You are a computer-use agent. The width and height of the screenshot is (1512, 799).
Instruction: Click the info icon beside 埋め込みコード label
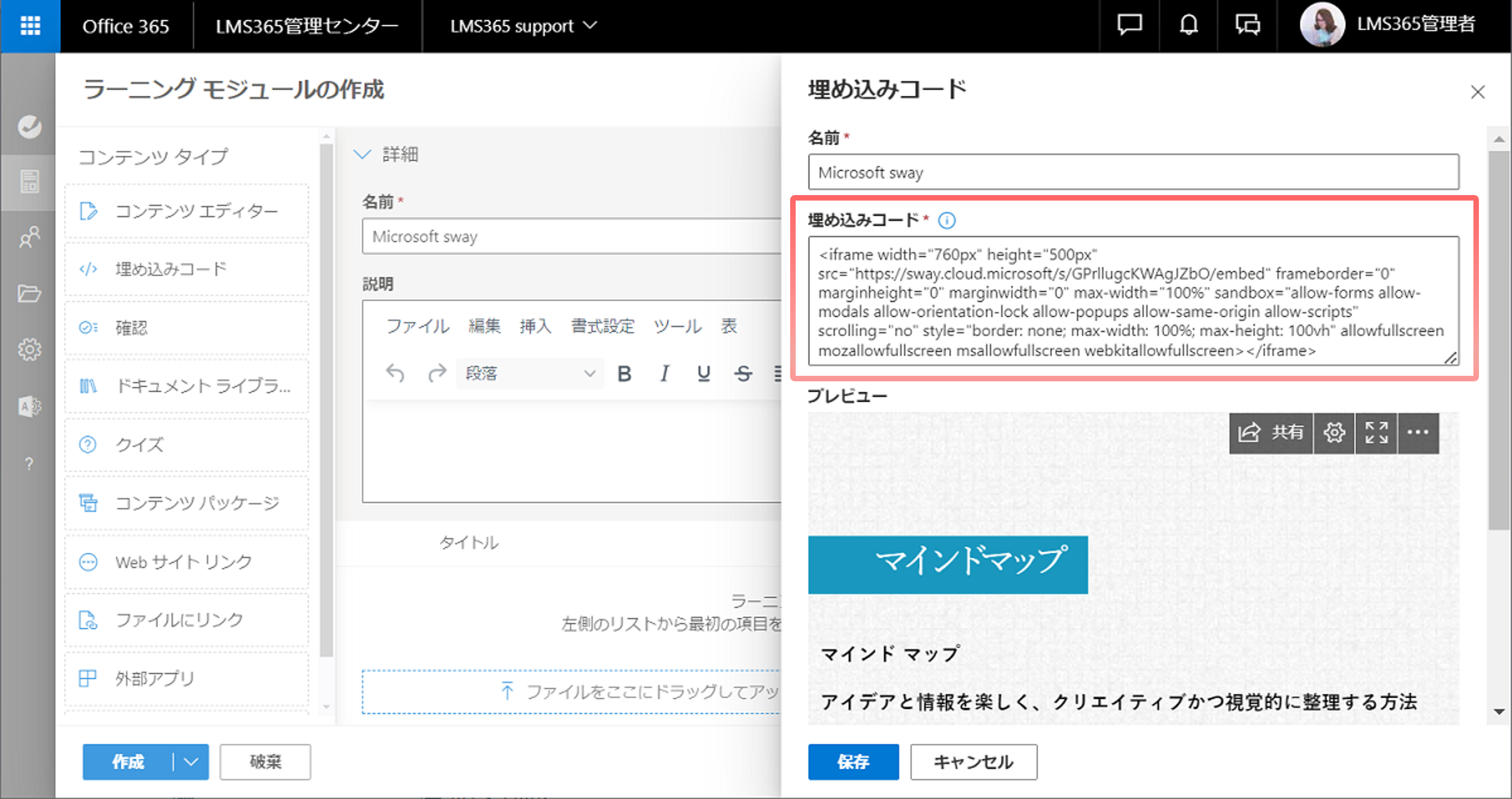[947, 220]
